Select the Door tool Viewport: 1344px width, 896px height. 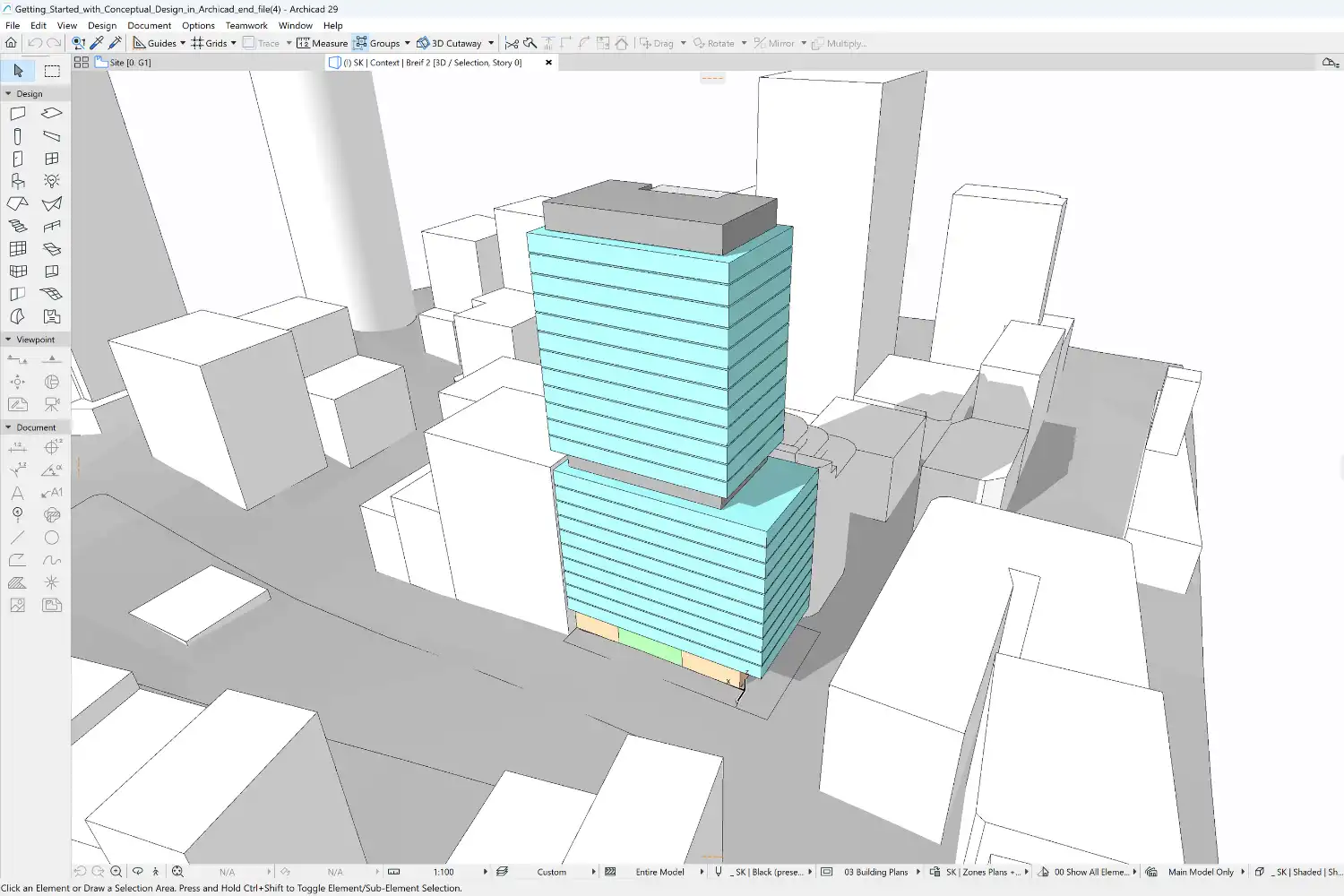point(18,159)
